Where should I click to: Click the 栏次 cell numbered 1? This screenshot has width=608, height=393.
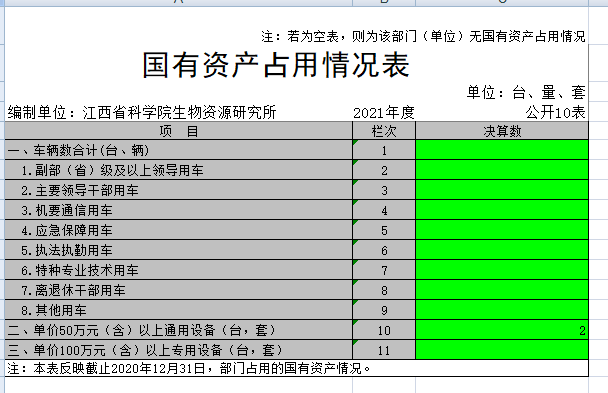point(384,150)
